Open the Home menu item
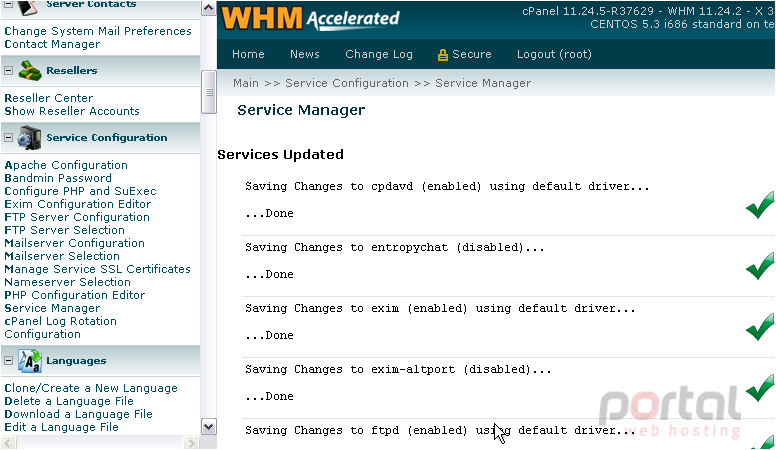Screen dimensions: 776x450 tap(248, 54)
